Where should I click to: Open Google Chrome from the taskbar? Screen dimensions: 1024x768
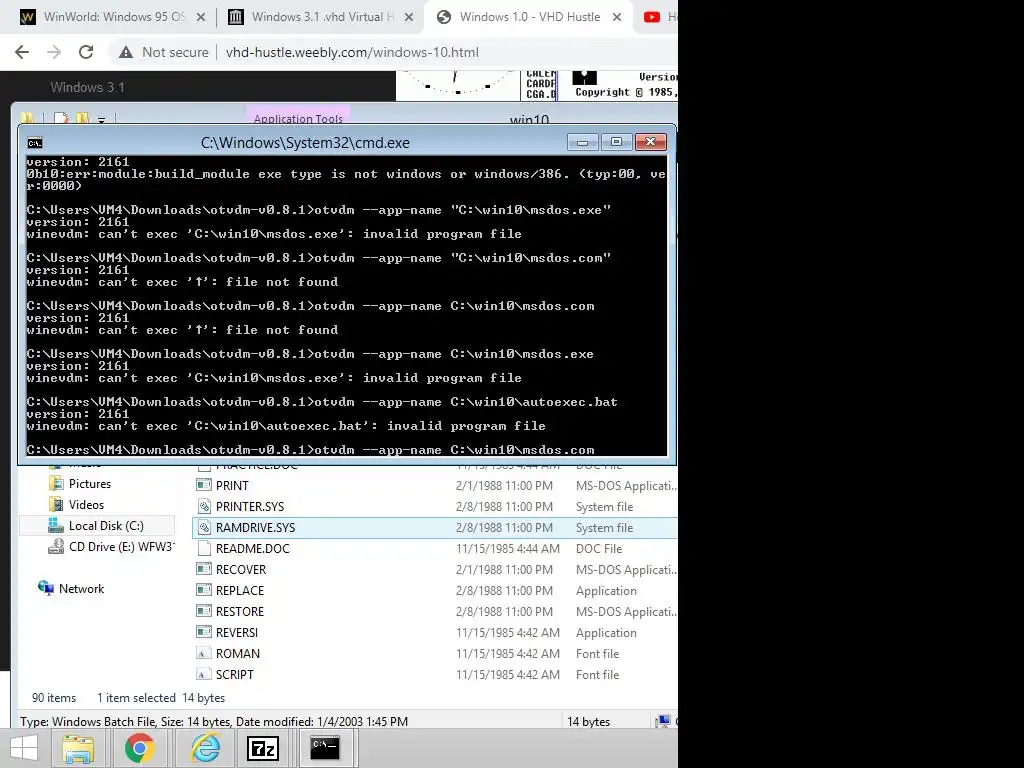click(140, 748)
